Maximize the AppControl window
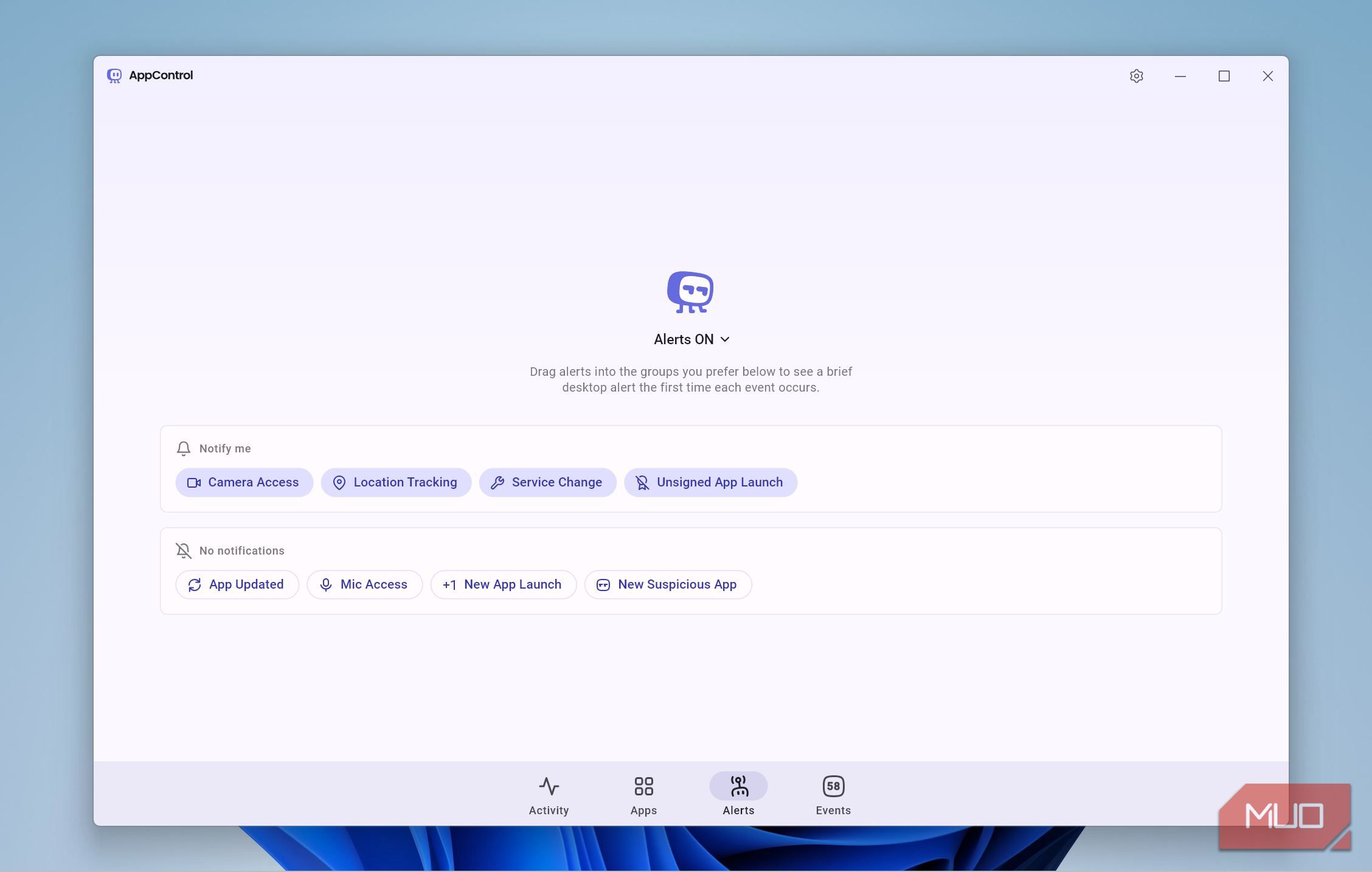Viewport: 1372px width, 872px height. pos(1224,76)
